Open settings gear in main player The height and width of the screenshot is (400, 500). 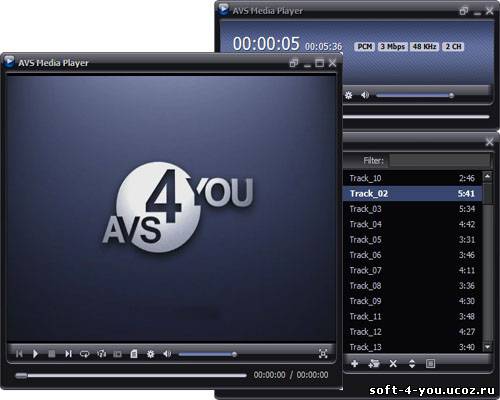(x=151, y=354)
